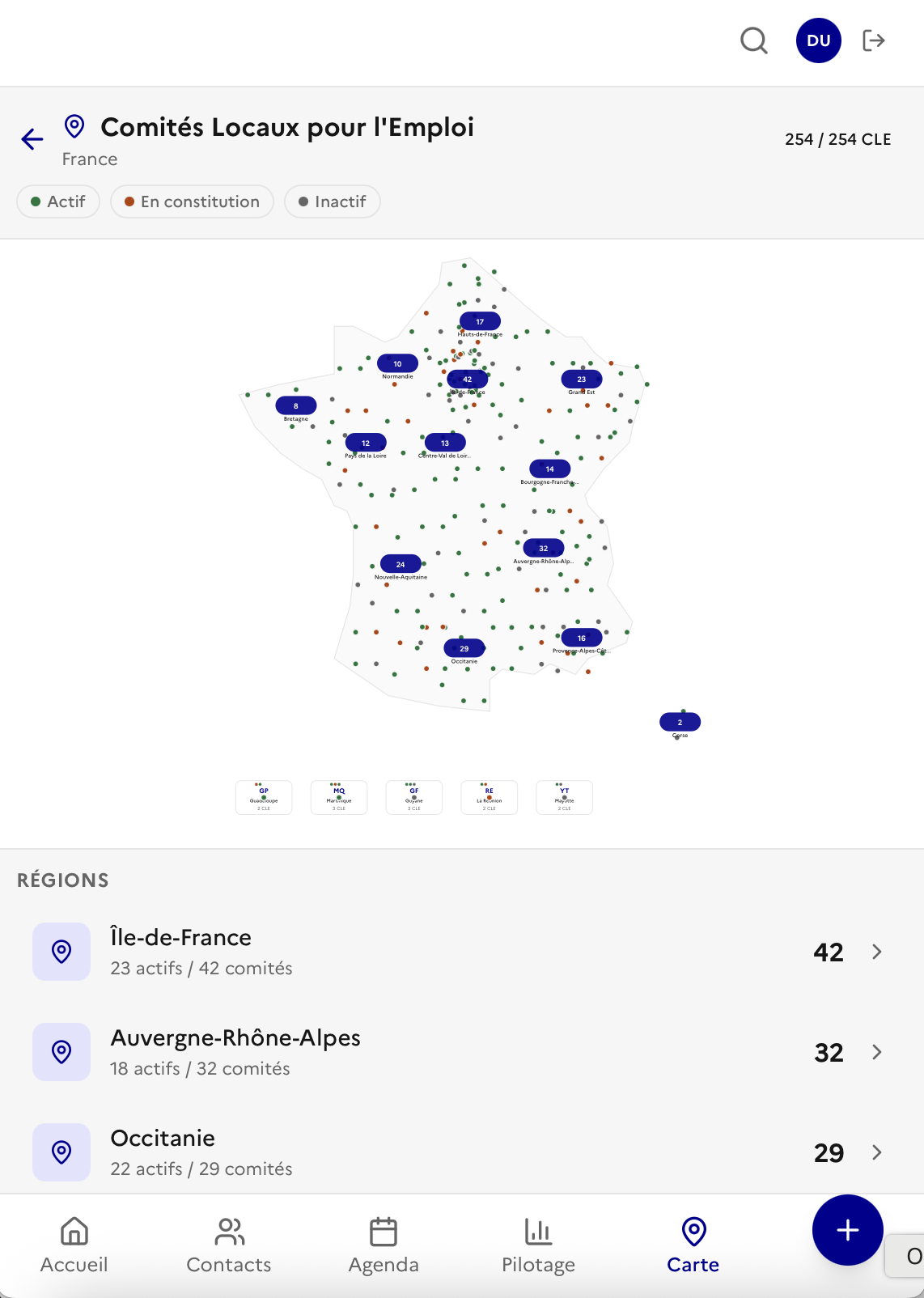This screenshot has width=924, height=1298.
Task: Click the Occitanie location pin icon
Action: (61, 1152)
